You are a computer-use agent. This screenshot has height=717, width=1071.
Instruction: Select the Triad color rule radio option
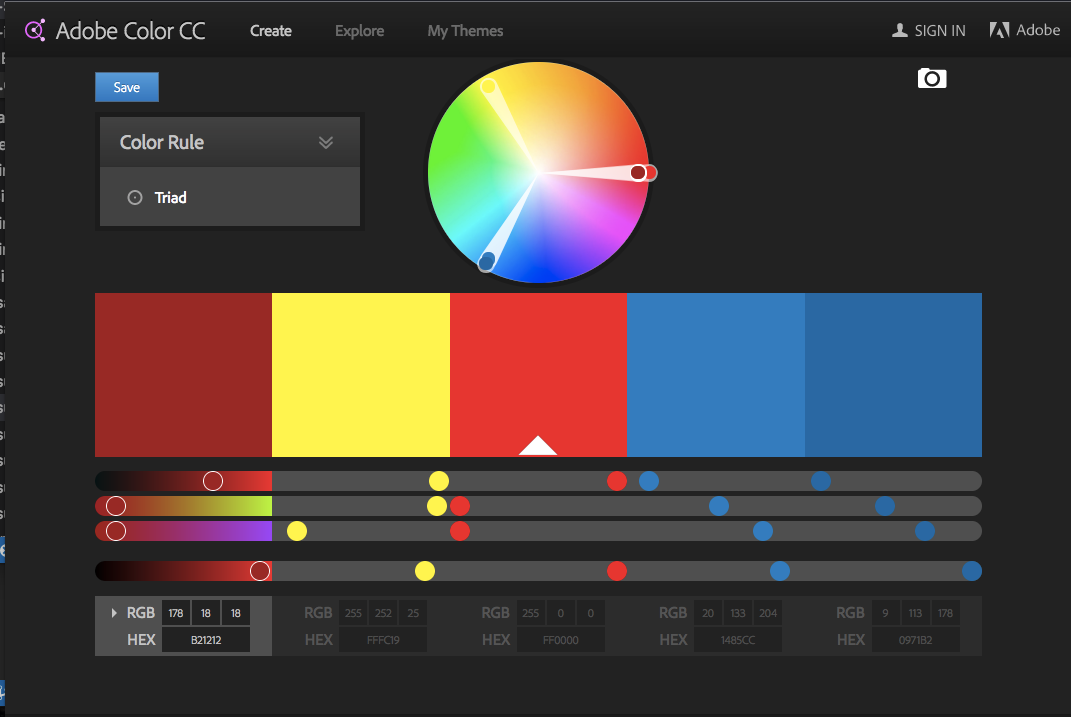click(136, 198)
